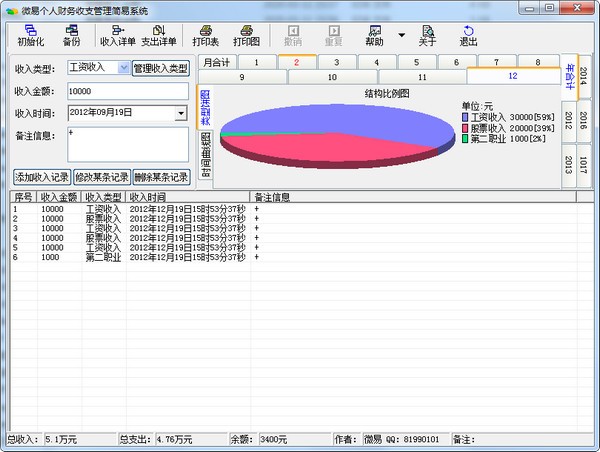Open the 帮助 (Help) toolbar button
Viewport: 600px width, 452px height.
click(x=374, y=35)
